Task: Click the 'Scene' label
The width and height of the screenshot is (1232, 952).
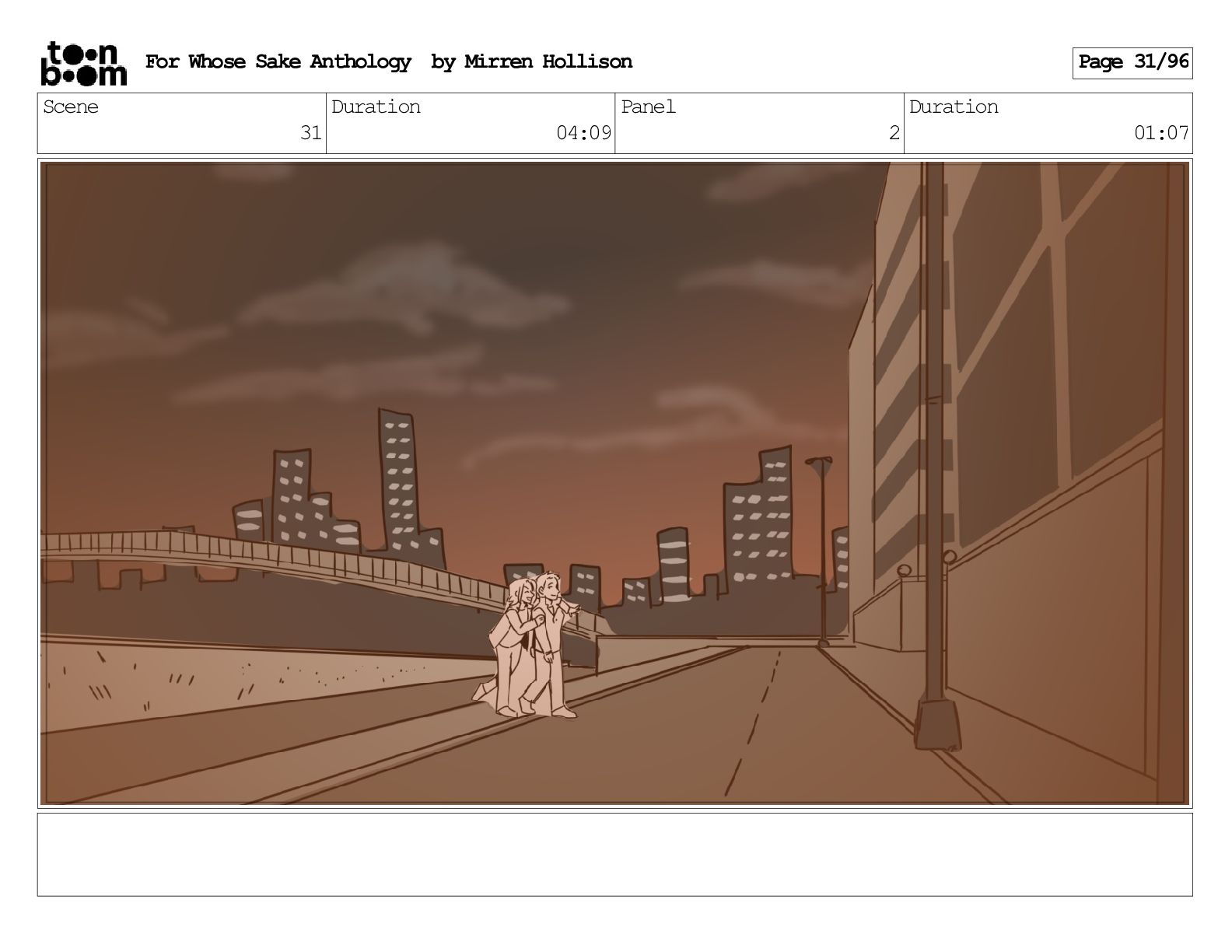Action: pyautogui.click(x=71, y=107)
